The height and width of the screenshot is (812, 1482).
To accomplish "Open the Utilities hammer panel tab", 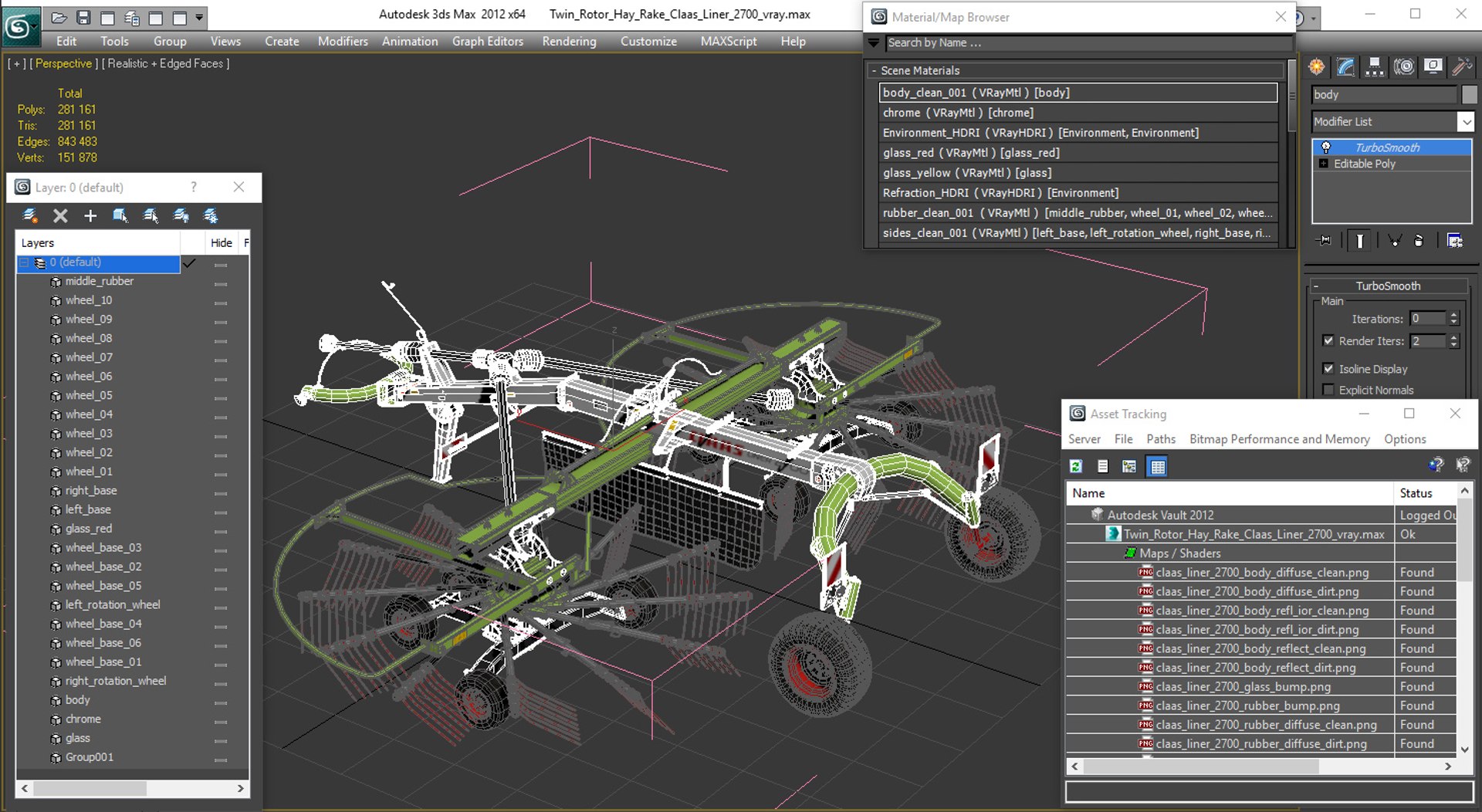I will click(1461, 67).
